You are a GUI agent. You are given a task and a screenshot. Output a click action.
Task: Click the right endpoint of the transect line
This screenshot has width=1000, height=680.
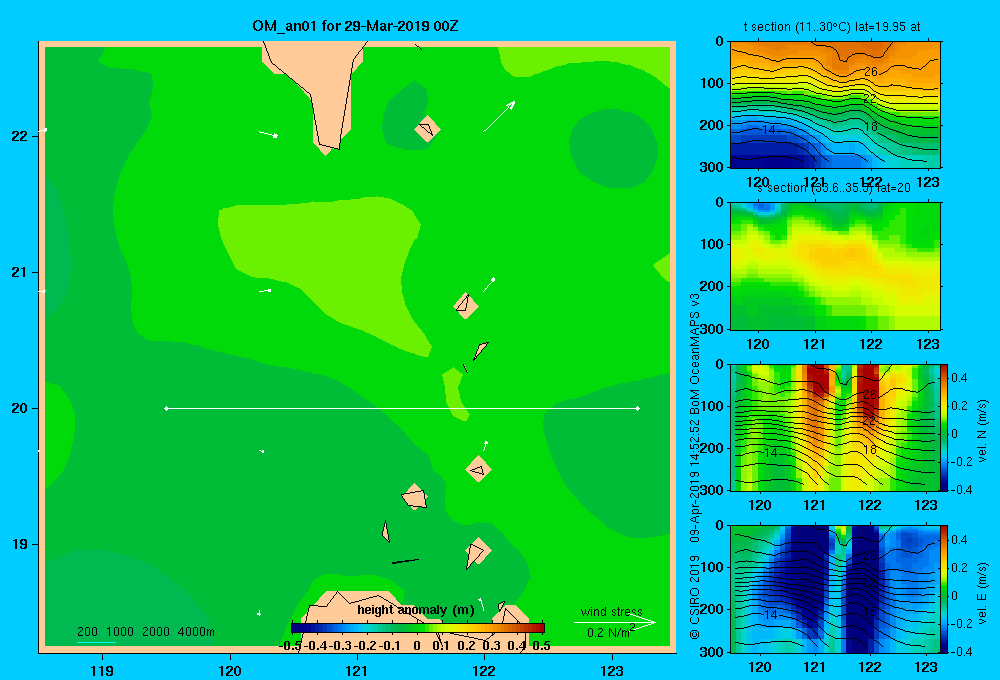[638, 408]
